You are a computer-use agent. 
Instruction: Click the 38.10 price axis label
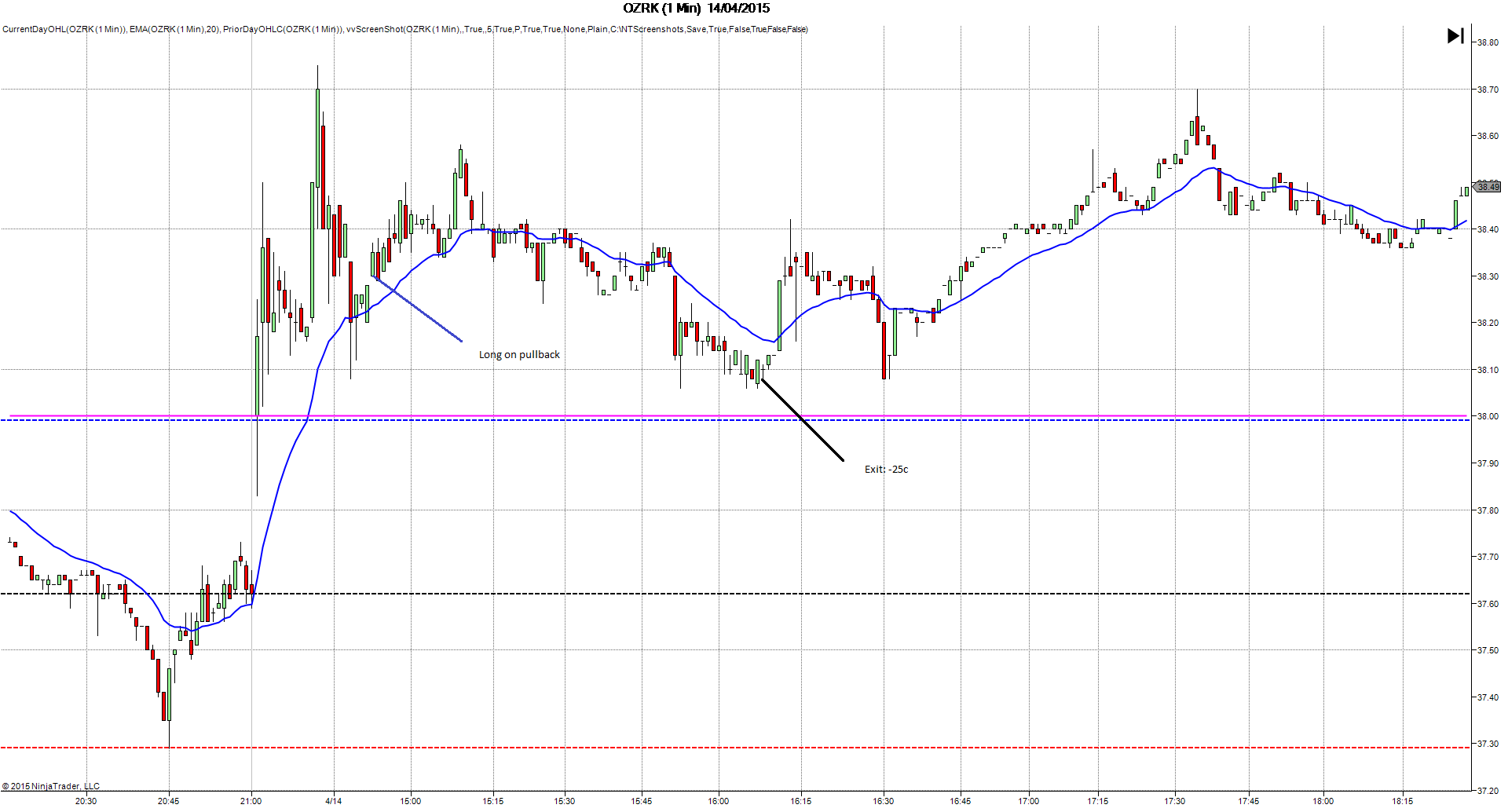point(1488,370)
